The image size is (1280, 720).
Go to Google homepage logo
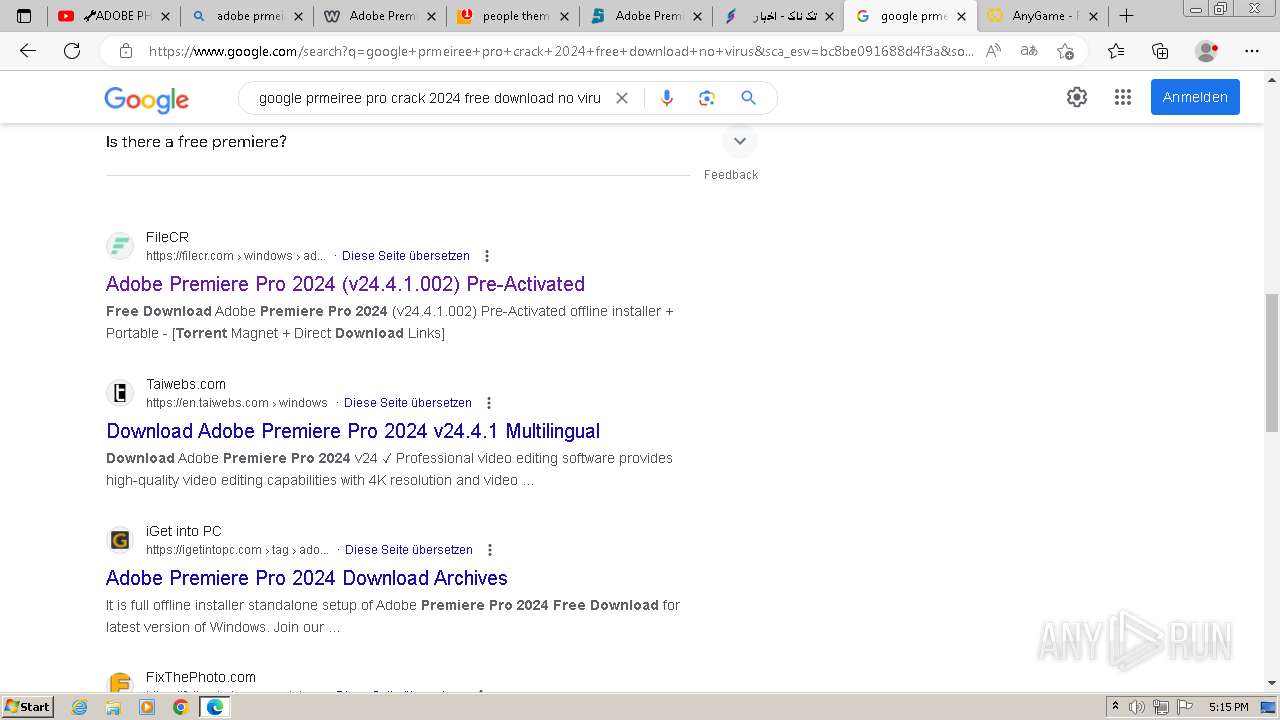147,99
